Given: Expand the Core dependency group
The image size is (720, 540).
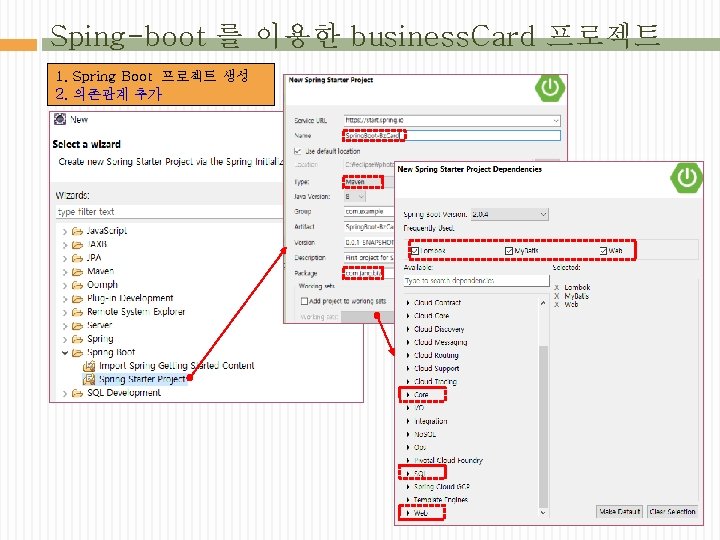Looking at the screenshot, I should (408, 394).
